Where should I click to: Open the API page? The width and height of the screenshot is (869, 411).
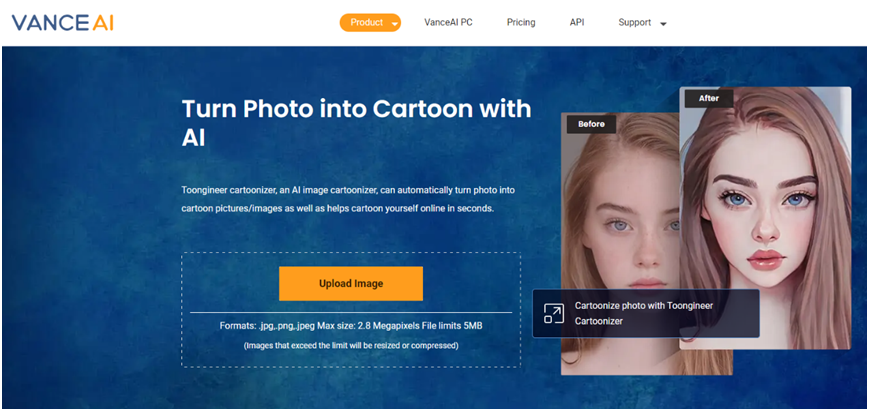(577, 23)
